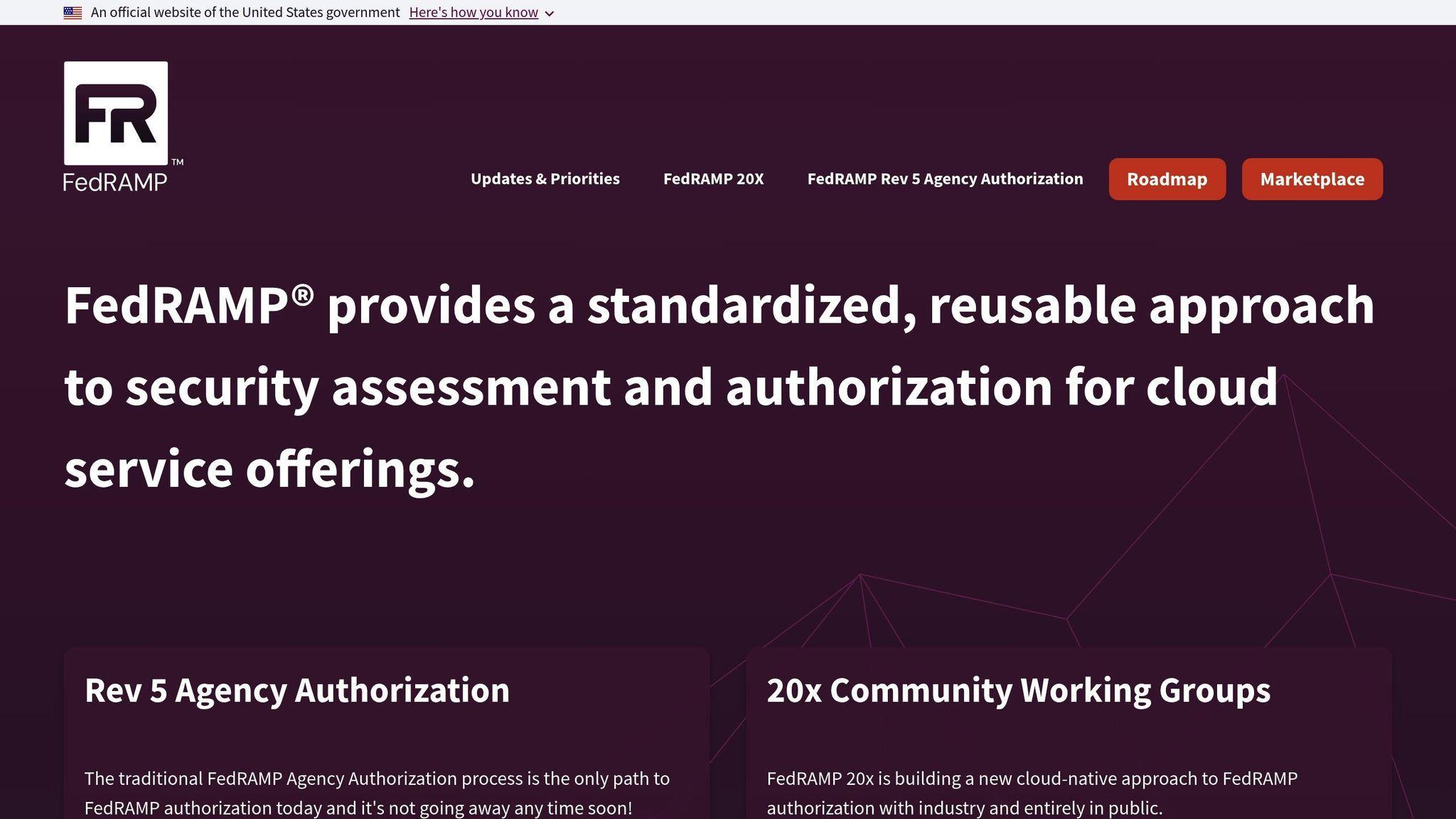Go to the FedRAMP 20X nav item

tap(713, 179)
